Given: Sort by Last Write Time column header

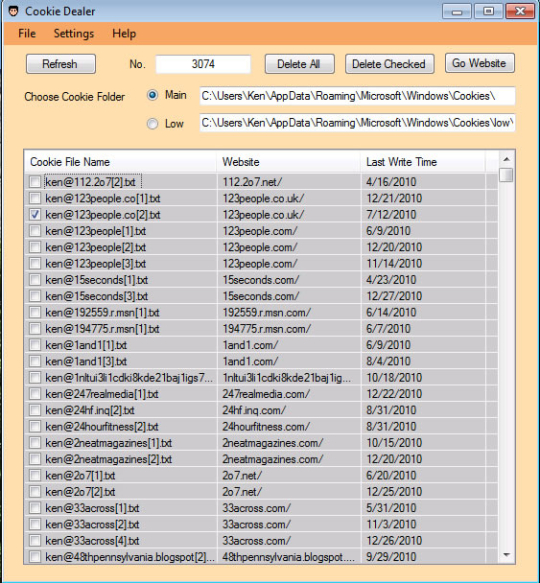Looking at the screenshot, I should pos(422,162).
